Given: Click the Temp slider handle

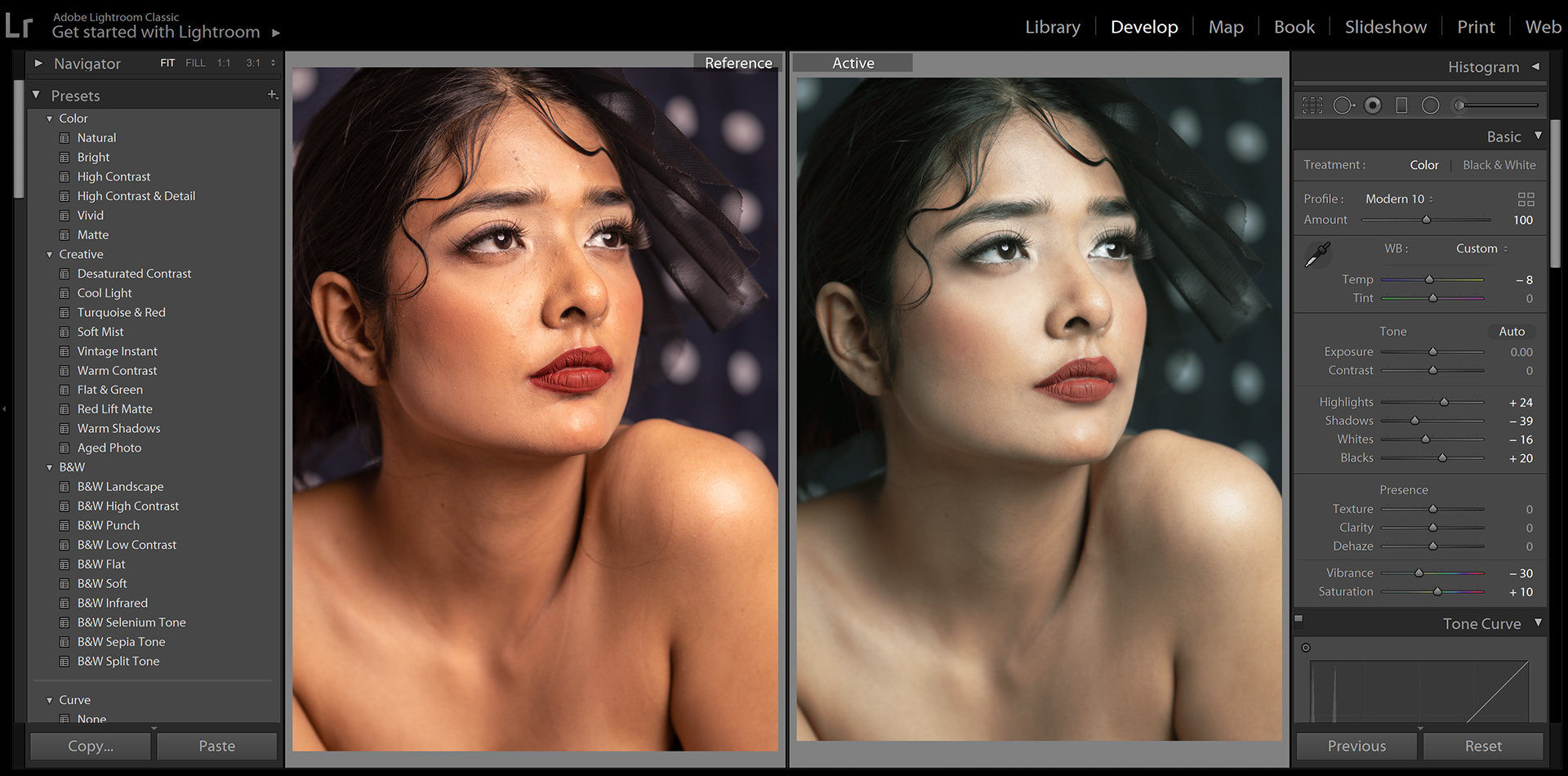Looking at the screenshot, I should [1429, 279].
